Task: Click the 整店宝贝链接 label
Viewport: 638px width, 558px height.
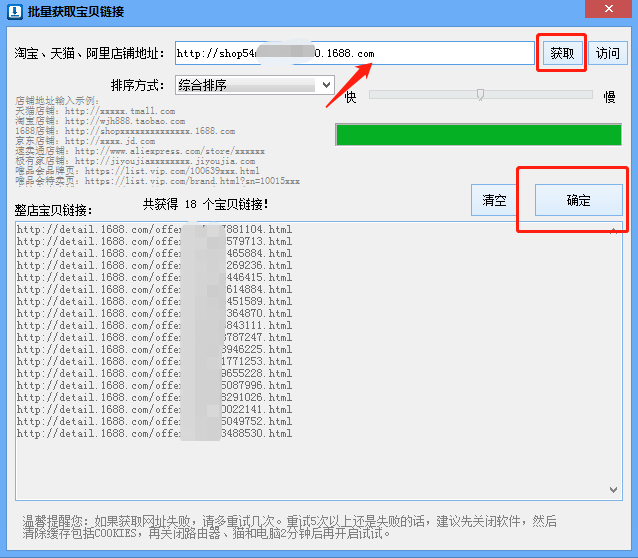Action: click(53, 210)
